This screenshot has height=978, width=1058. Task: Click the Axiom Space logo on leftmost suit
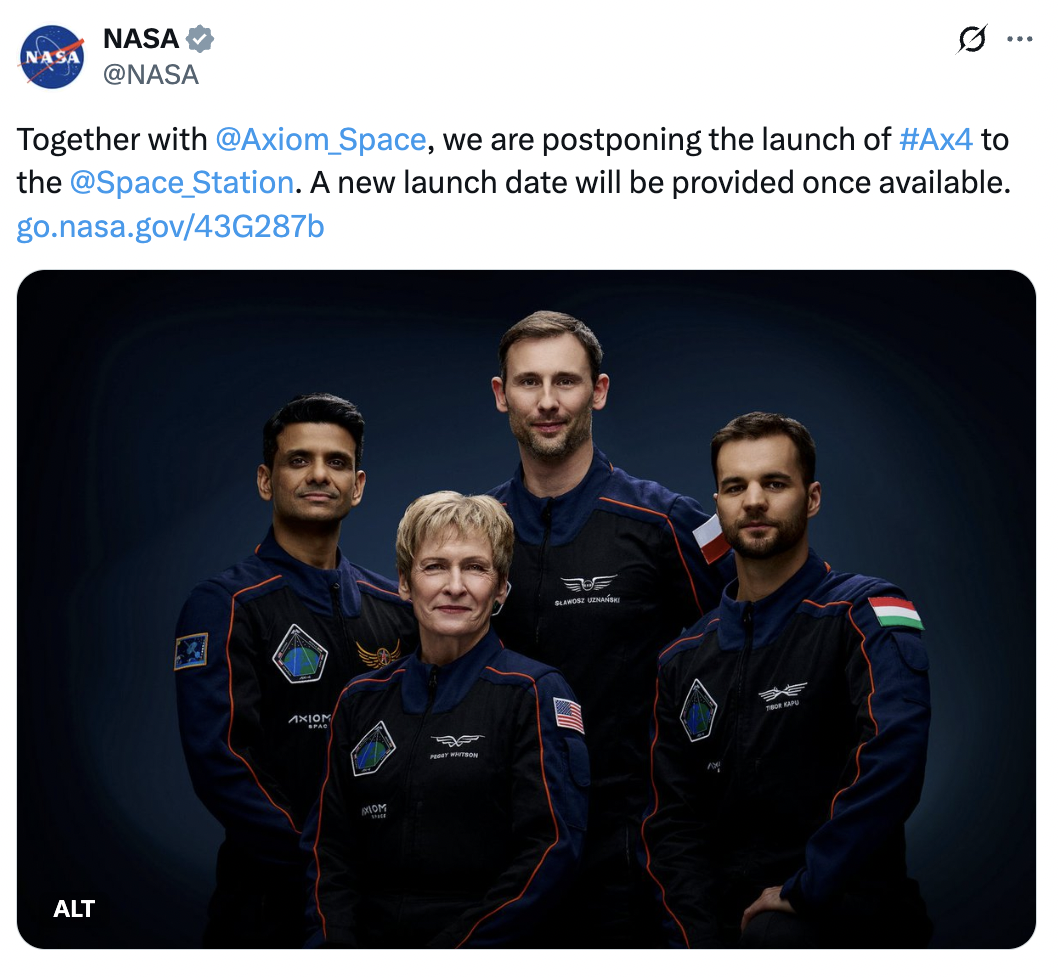tap(309, 721)
